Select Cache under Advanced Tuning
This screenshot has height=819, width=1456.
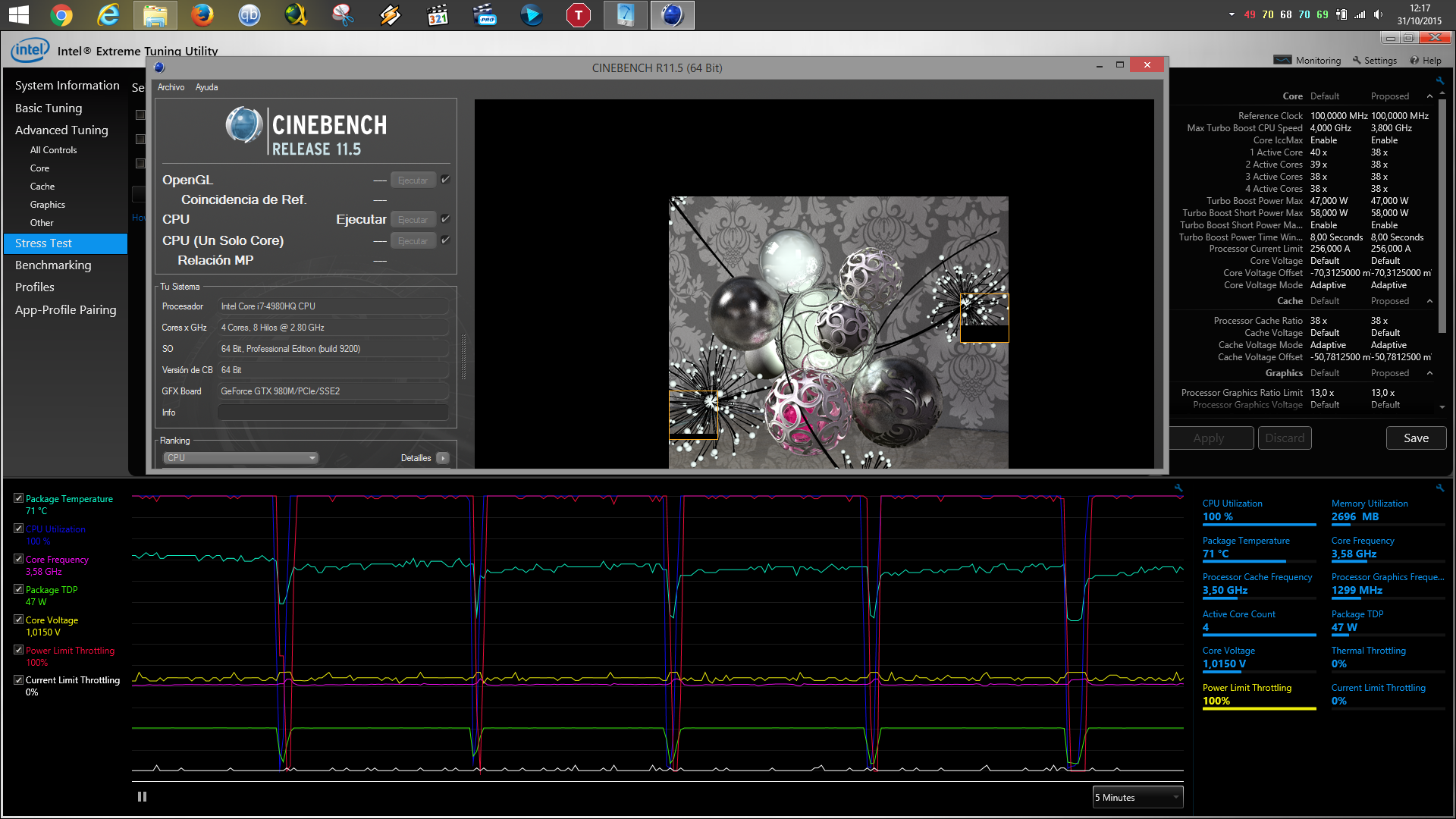coord(42,187)
